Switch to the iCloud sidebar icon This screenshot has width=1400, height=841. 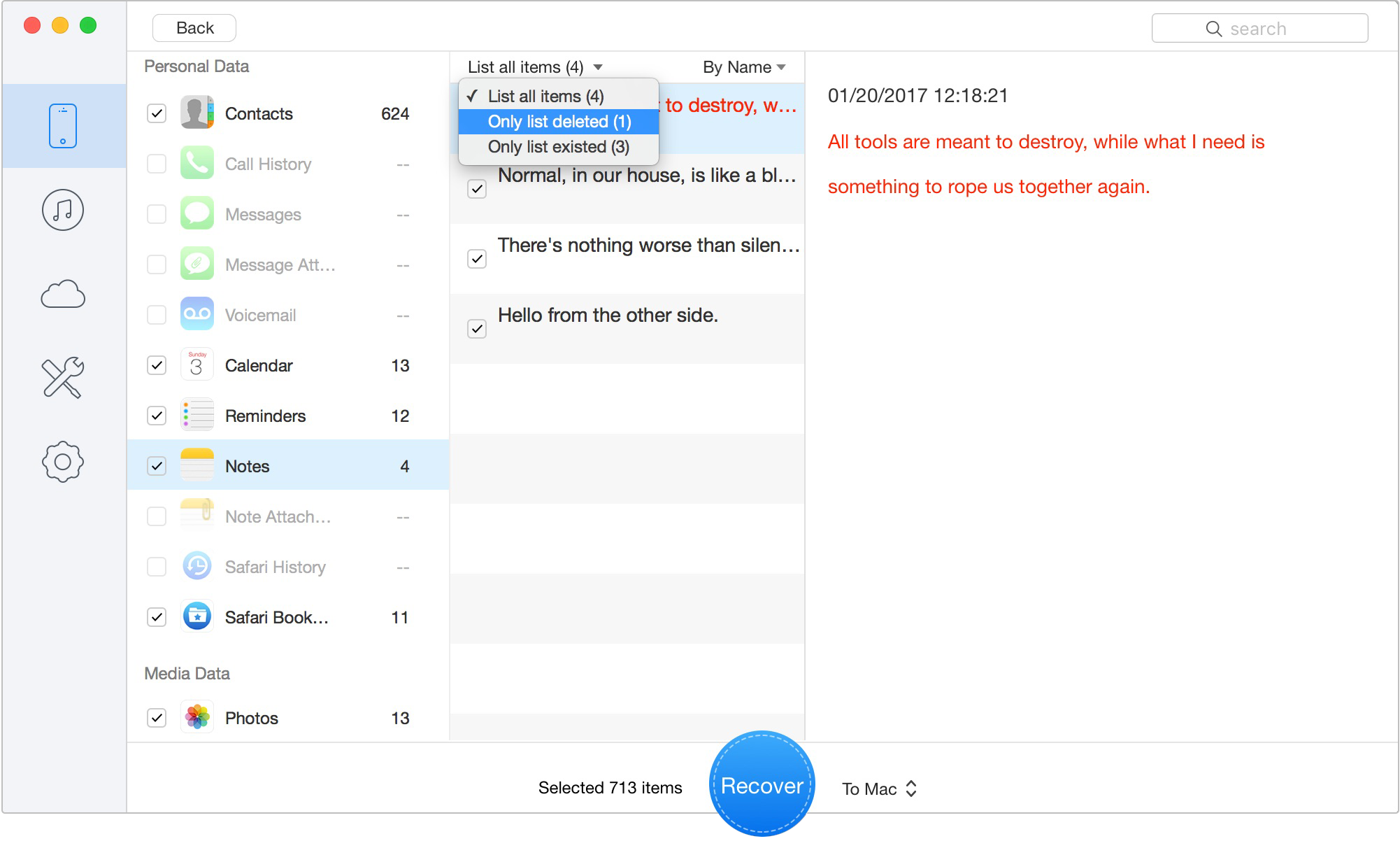[x=63, y=295]
